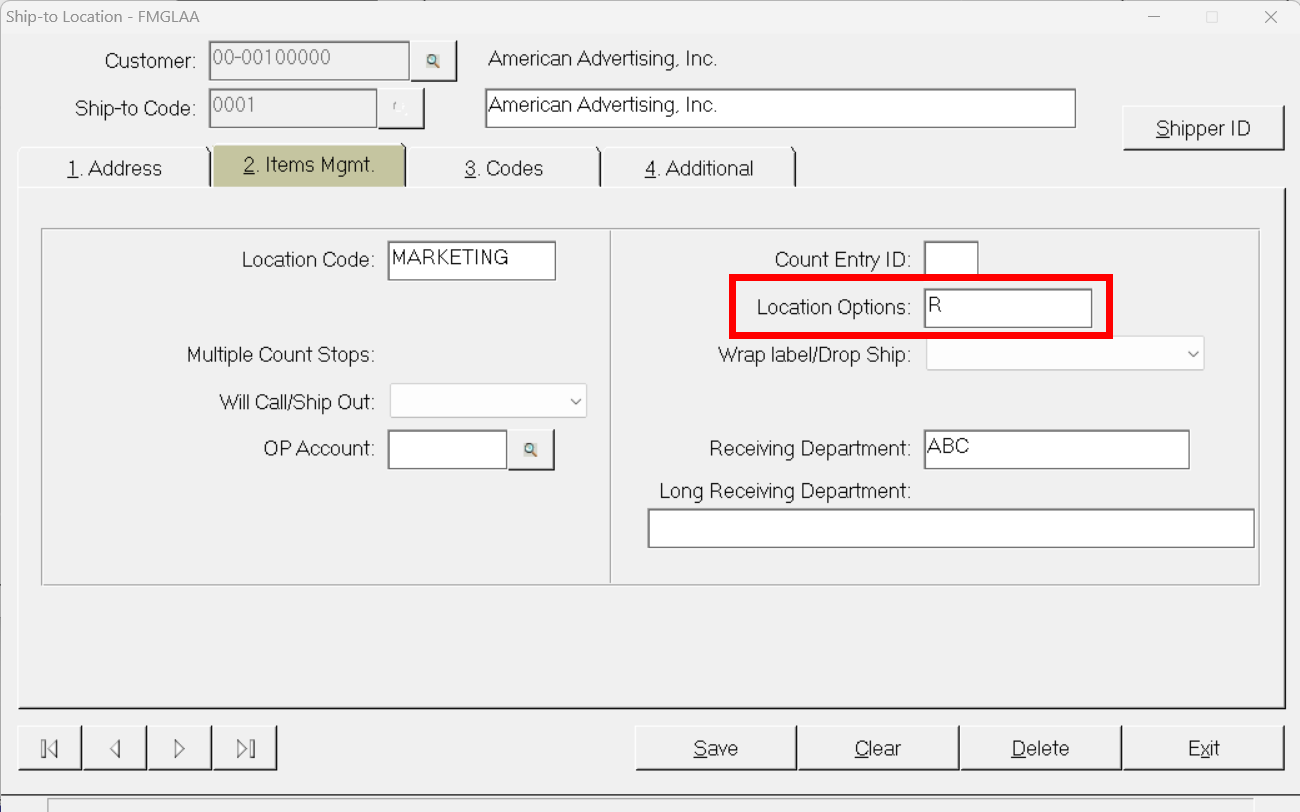
Task: Click into the Long Receiving Department field
Action: (951, 528)
